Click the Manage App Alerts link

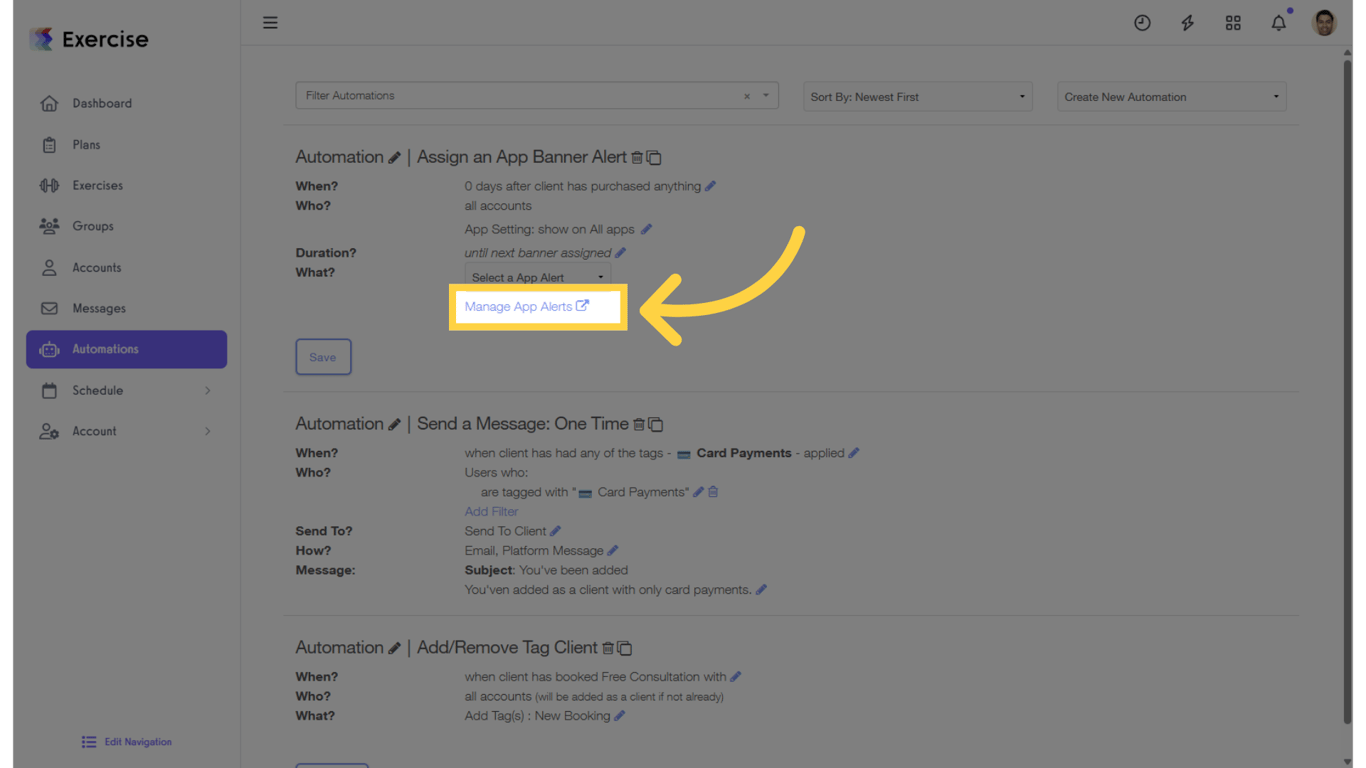[527, 307]
